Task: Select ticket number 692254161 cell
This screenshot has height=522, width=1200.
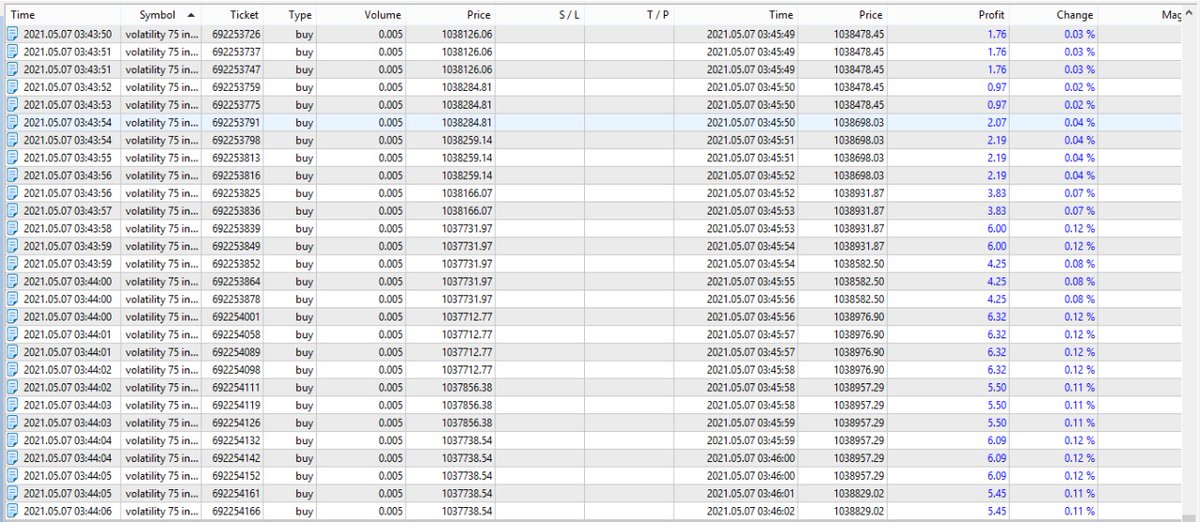Action: point(237,494)
